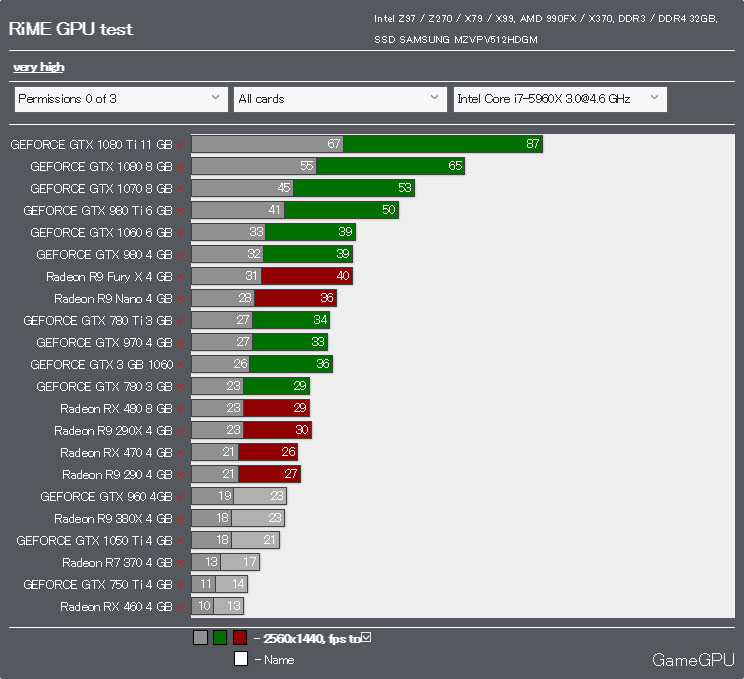Click the RiME GPU test title
Image resolution: width=744 pixels, height=679 pixels.
[x=71, y=29]
